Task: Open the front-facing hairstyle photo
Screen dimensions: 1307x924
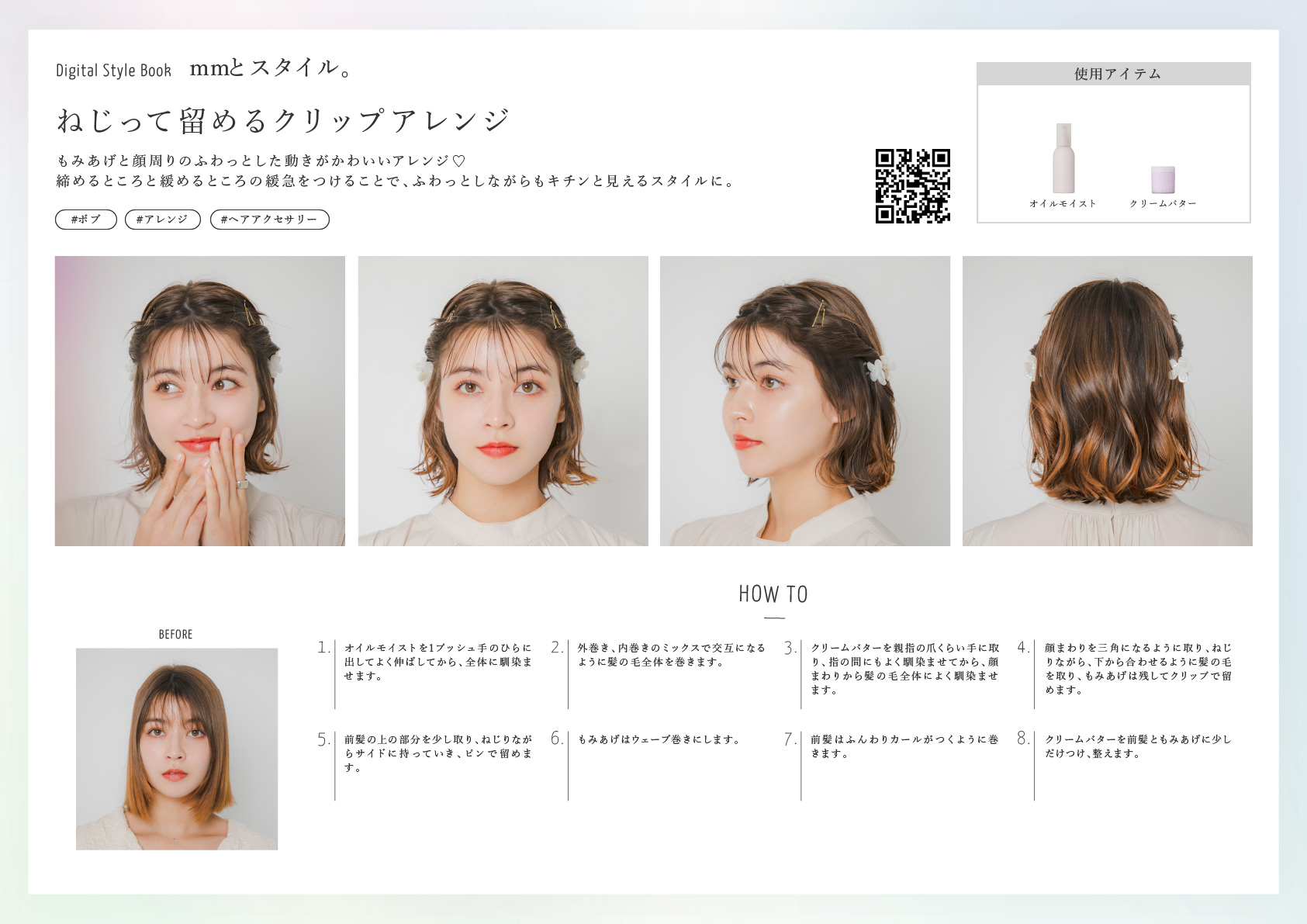Action: click(x=503, y=401)
